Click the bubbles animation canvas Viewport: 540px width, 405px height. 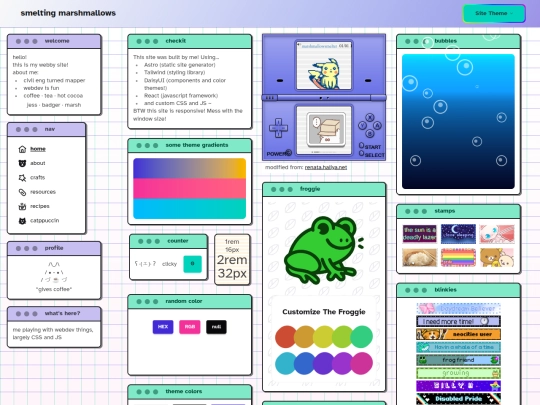click(x=458, y=121)
